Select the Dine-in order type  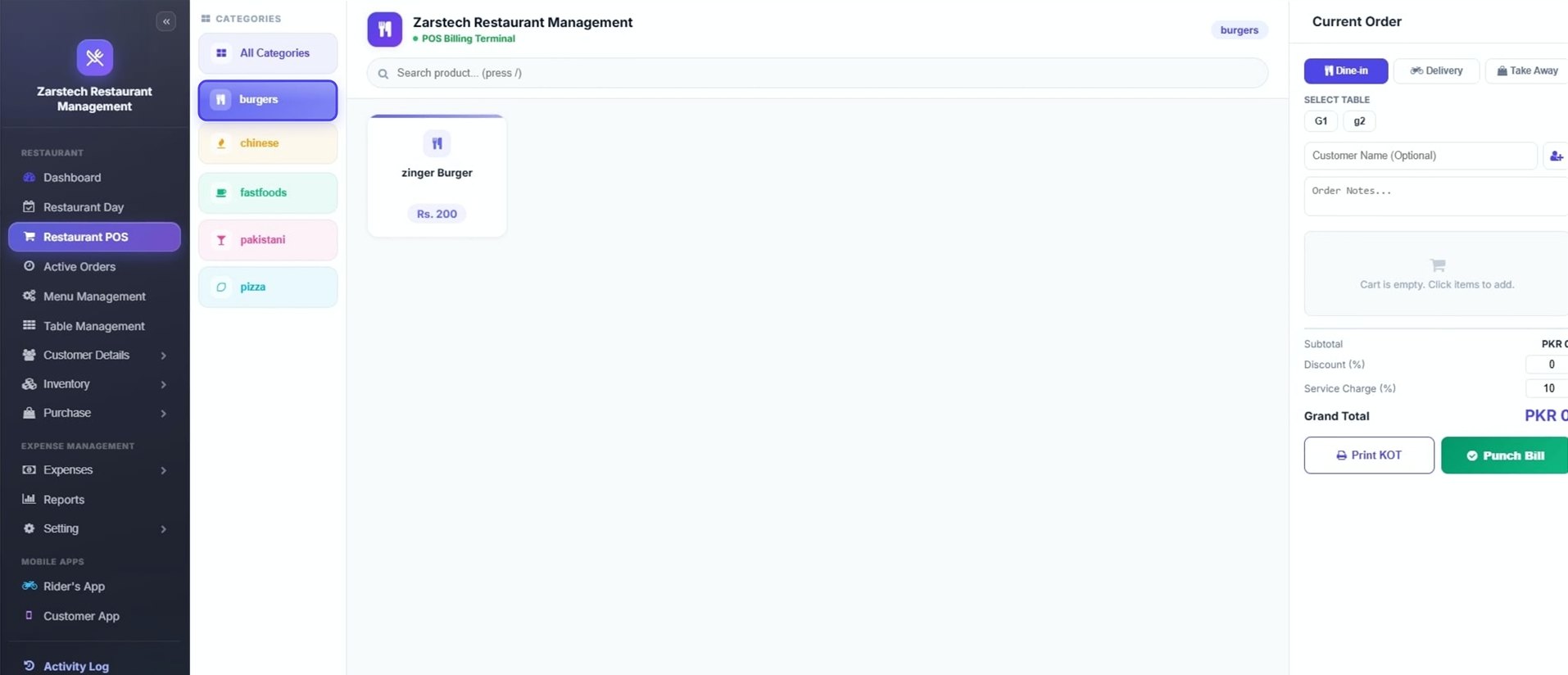pyautogui.click(x=1346, y=71)
